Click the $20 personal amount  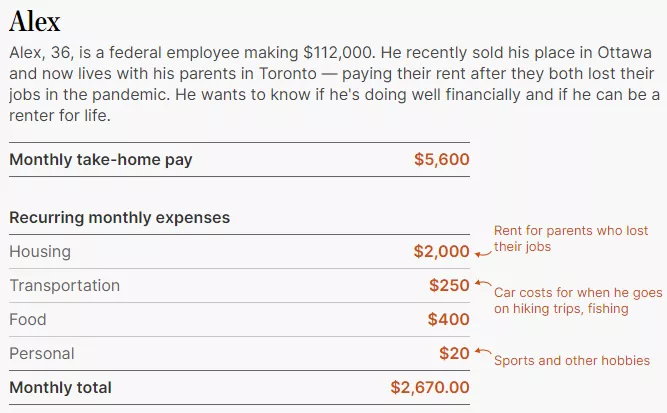(454, 353)
